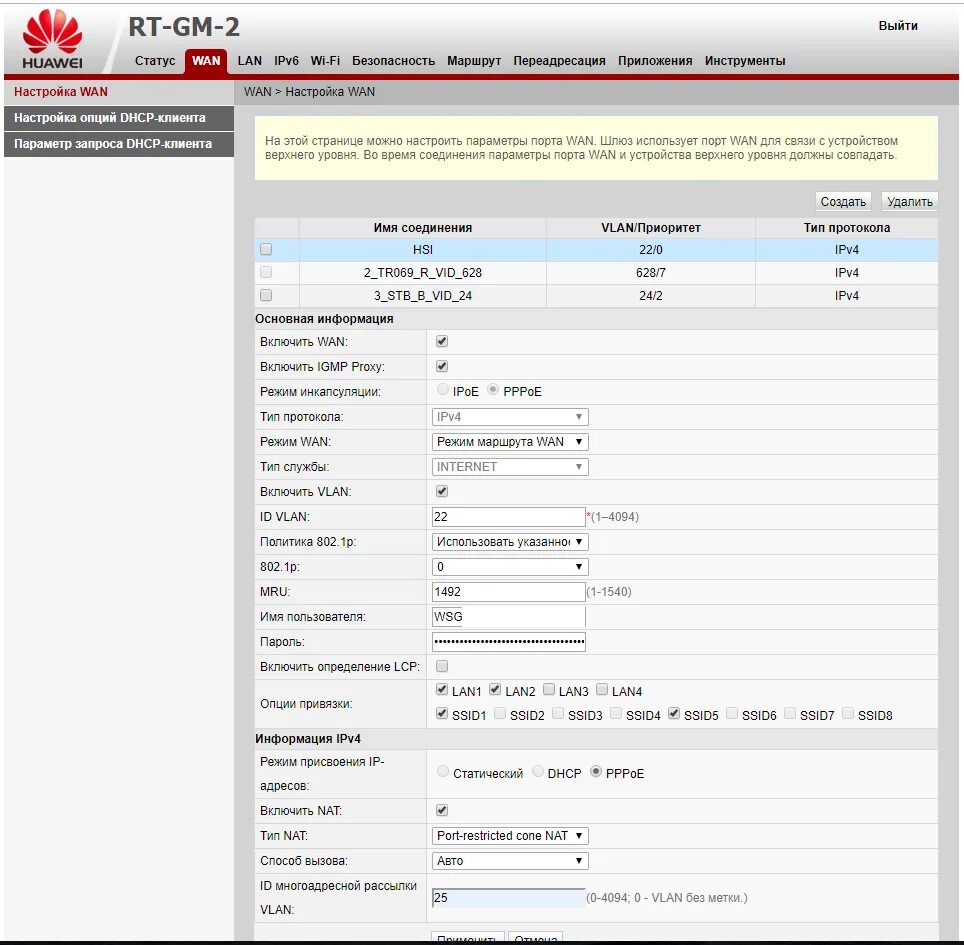Select the PPPoE IP assignment radio

(x=596, y=771)
